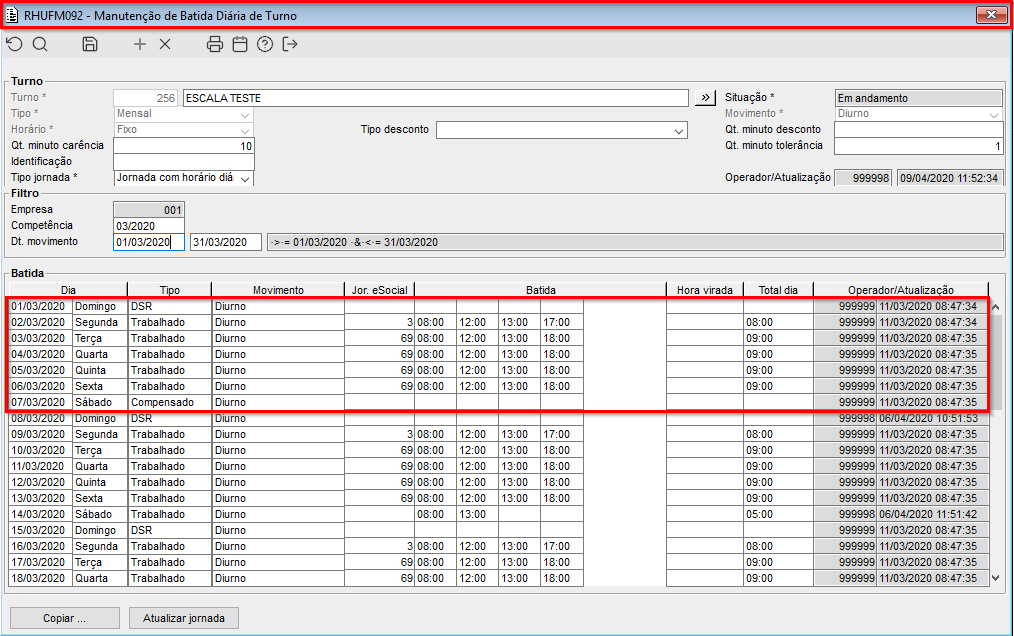Click start date field 01/03/2020
This screenshot has width=1014, height=636.
tap(149, 242)
